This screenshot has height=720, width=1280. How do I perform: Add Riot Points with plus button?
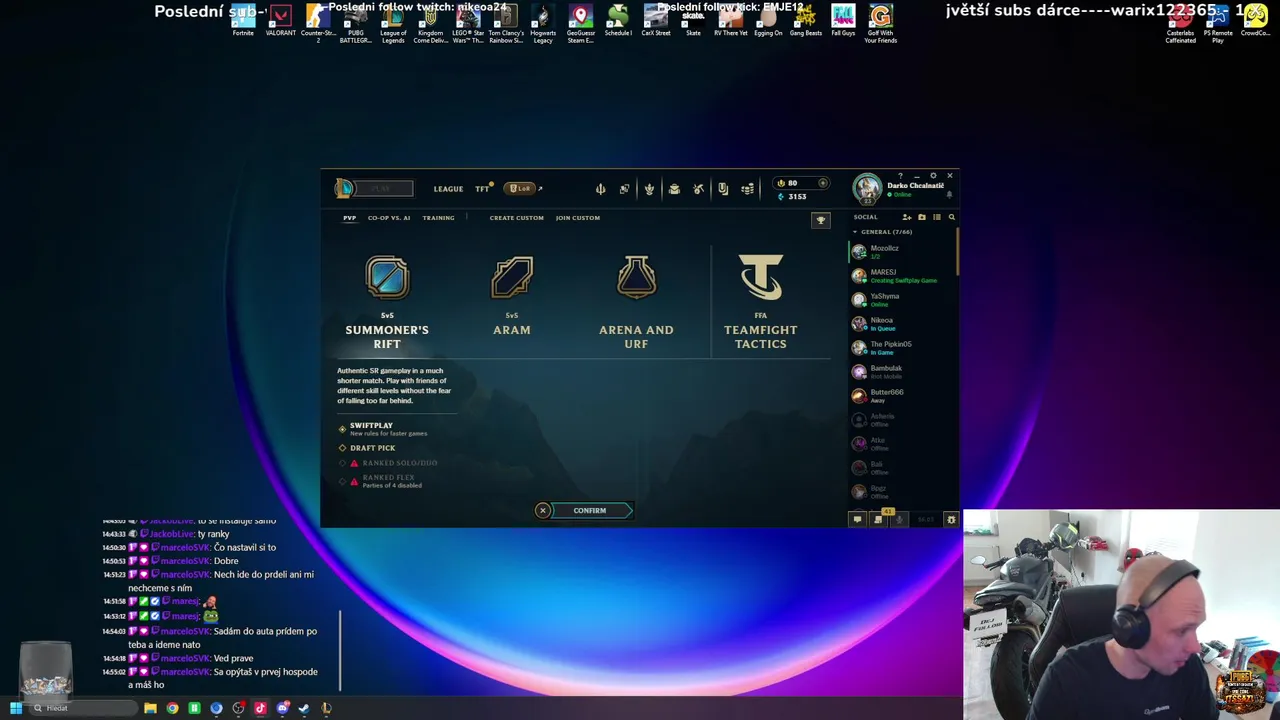pyautogui.click(x=823, y=183)
